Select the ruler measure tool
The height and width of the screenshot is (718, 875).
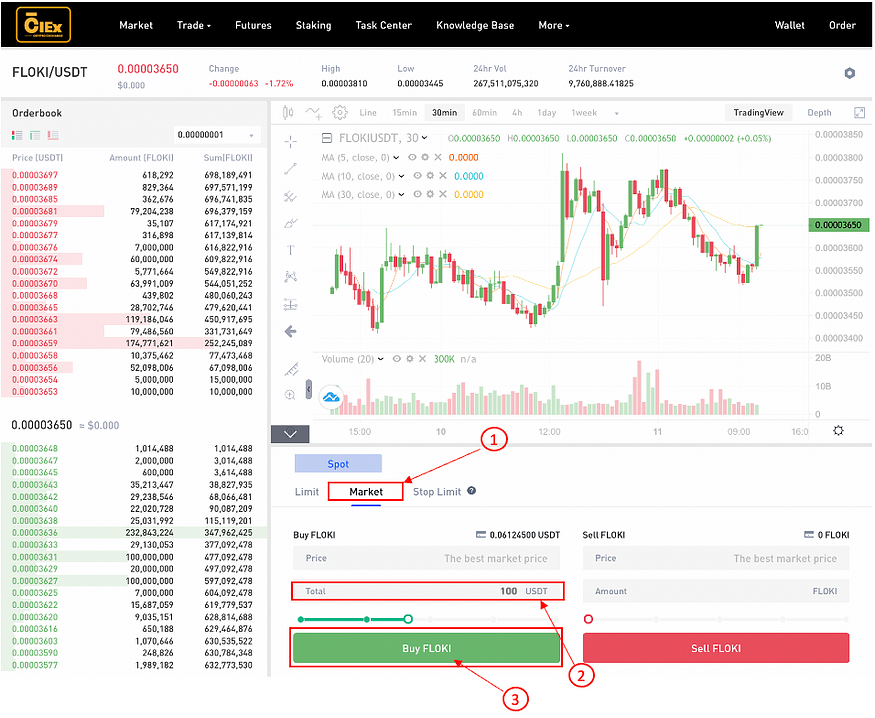coord(291,368)
